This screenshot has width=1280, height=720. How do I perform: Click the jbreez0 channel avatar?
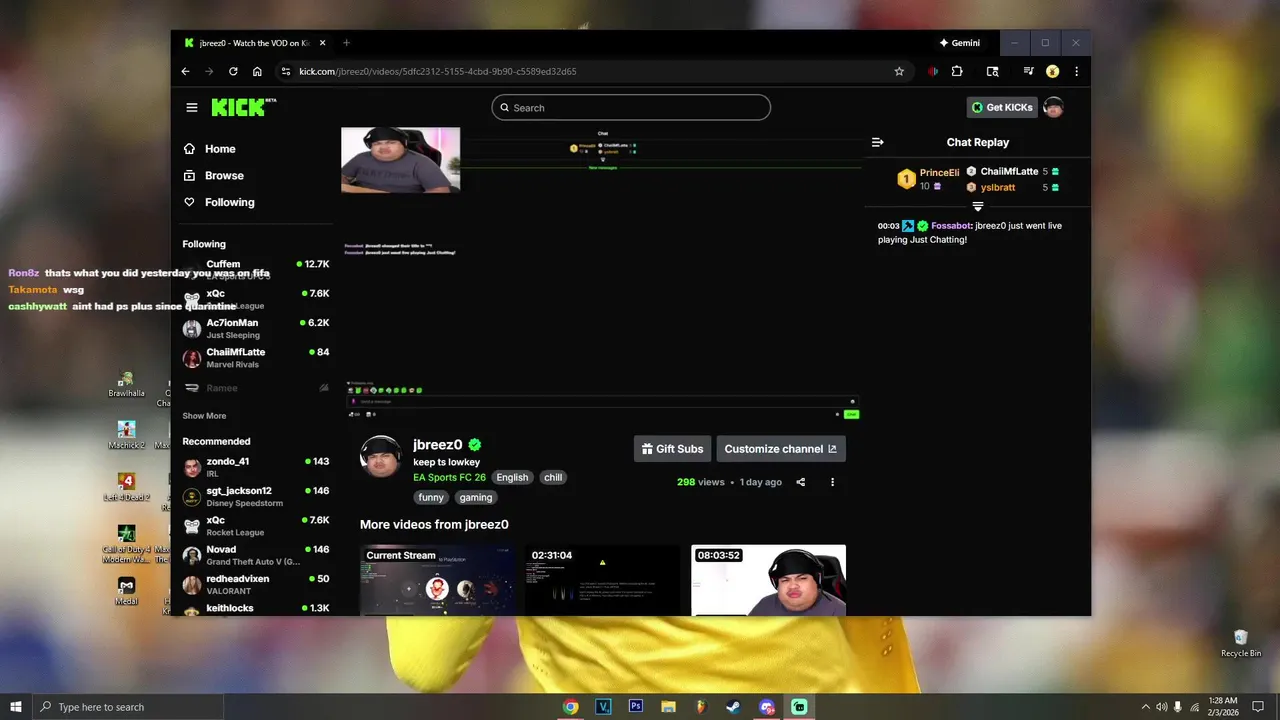pyautogui.click(x=381, y=456)
